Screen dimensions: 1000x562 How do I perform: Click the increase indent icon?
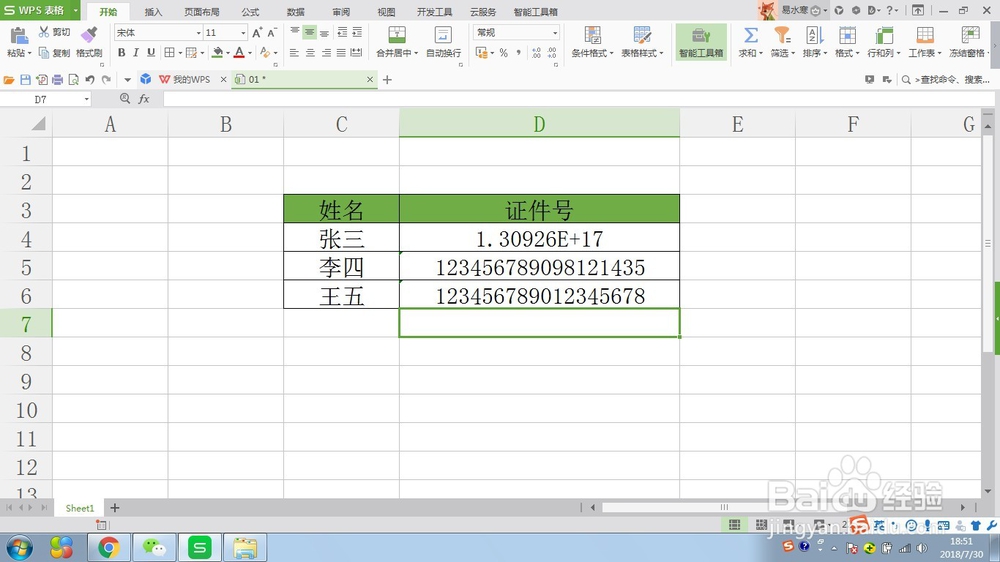coord(357,32)
